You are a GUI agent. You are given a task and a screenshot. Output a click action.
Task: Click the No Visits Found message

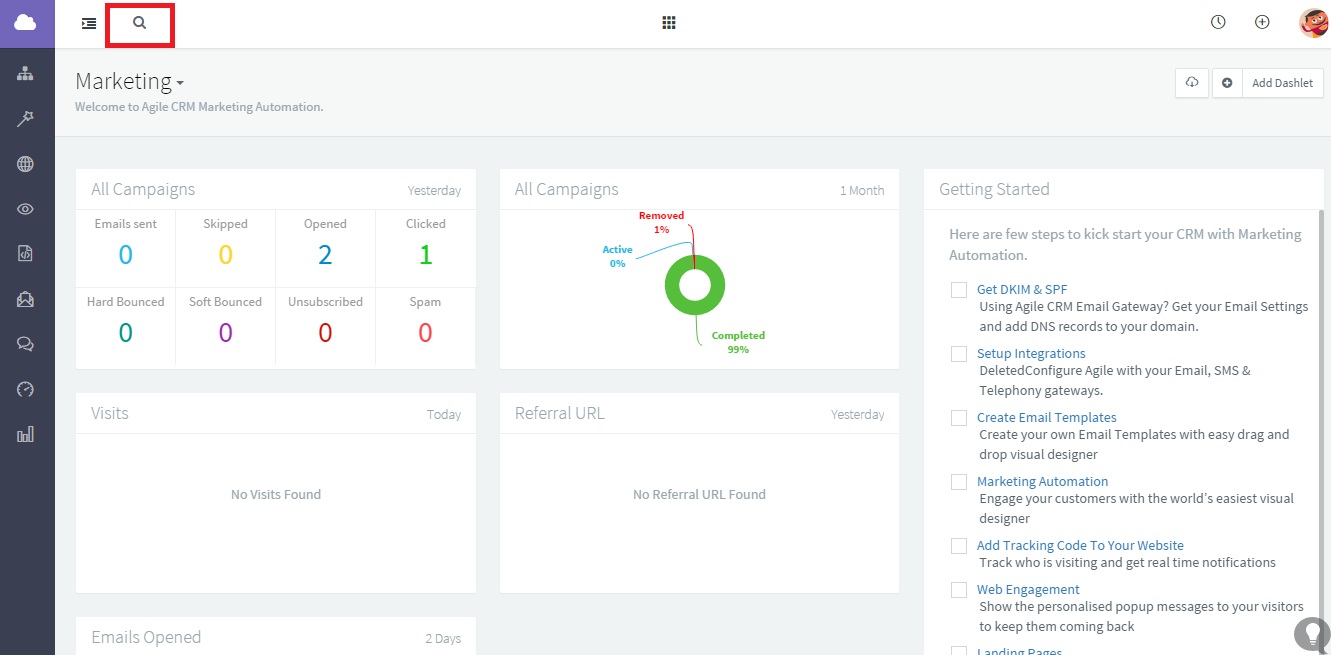pyautogui.click(x=276, y=494)
